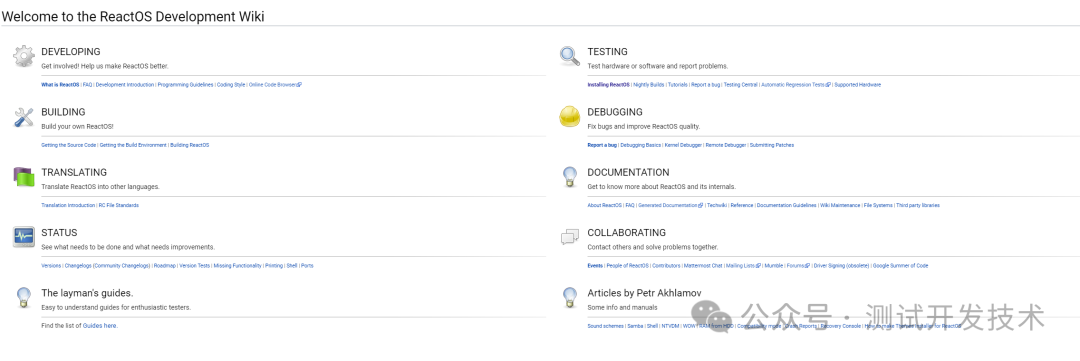The image size is (1080, 361).
Task: Open Automatic Regression Tests external link
Action: (x=796, y=85)
